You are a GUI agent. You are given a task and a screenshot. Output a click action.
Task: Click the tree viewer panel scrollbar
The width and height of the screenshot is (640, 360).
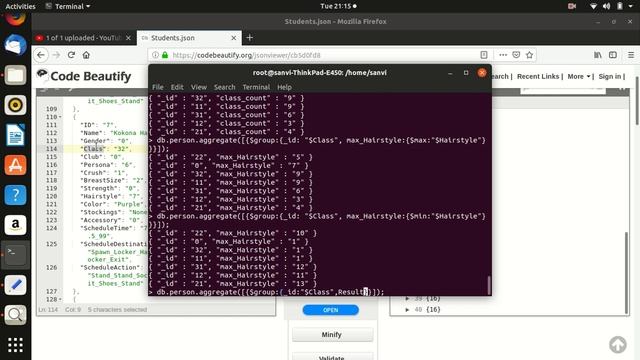[x=626, y=272]
